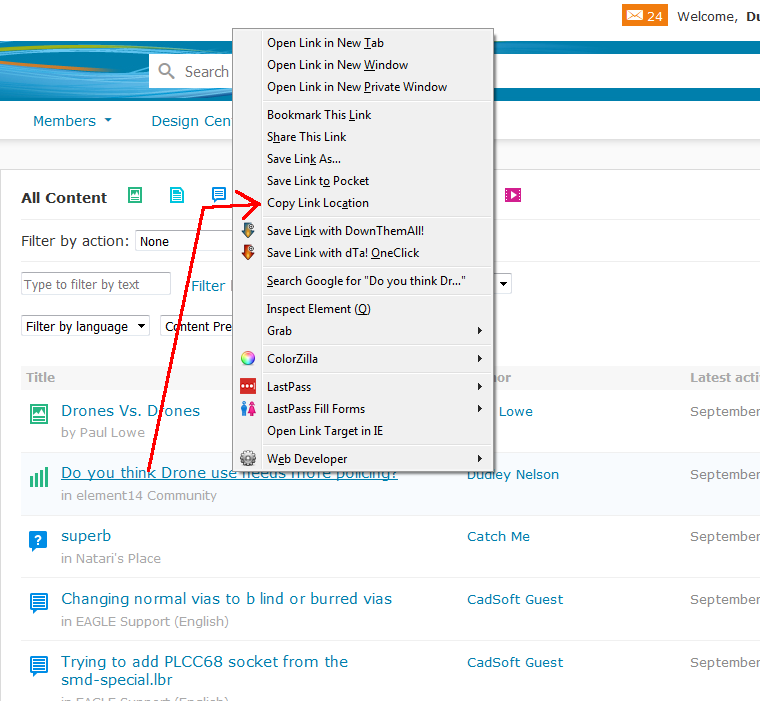Open the Filter by language dropdown
Screen dimensions: 760x701
pyautogui.click(x=85, y=326)
